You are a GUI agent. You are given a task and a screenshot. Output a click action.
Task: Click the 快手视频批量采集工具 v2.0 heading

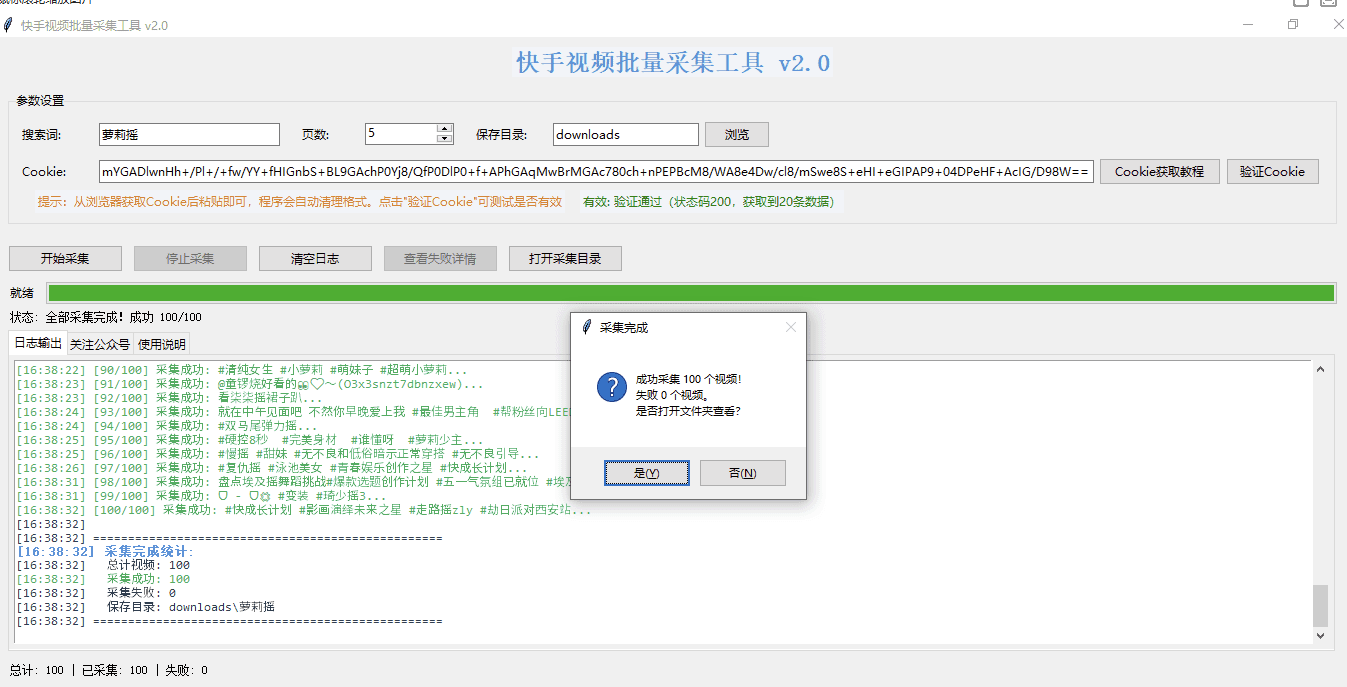pyautogui.click(x=673, y=63)
